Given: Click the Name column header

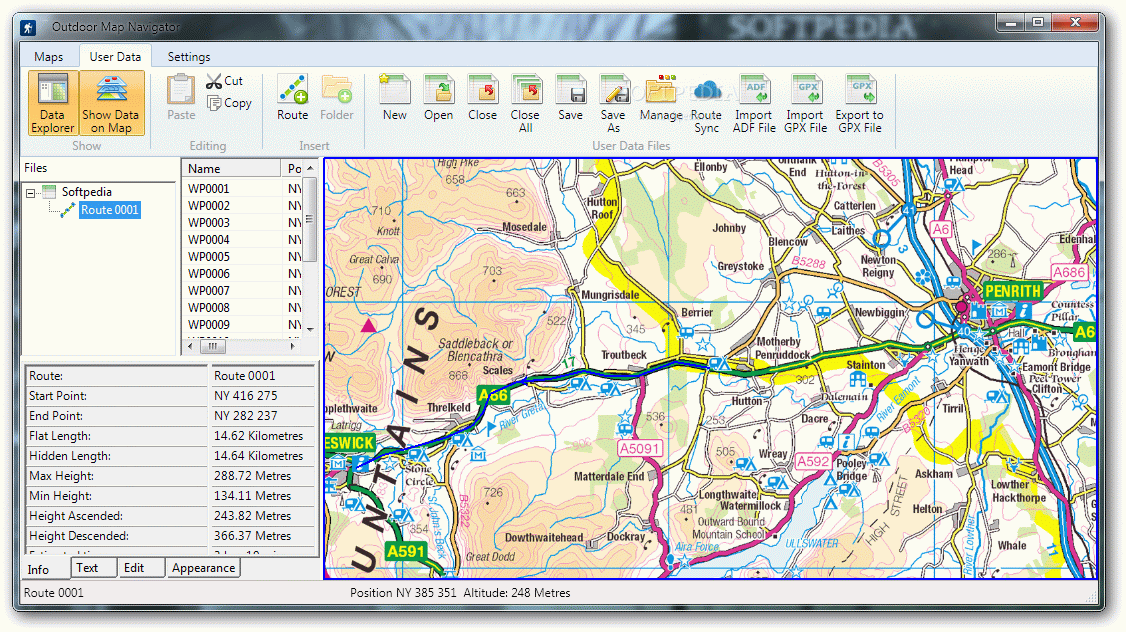Looking at the screenshot, I should (231, 168).
